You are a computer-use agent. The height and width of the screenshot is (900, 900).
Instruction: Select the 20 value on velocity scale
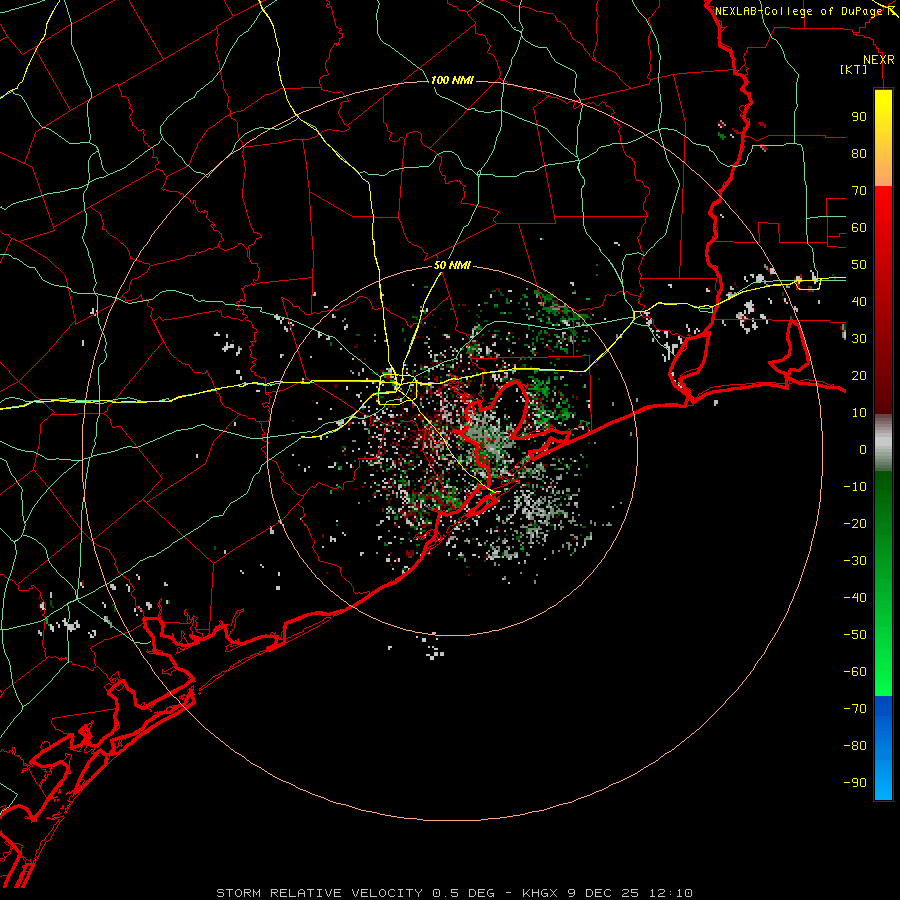pyautogui.click(x=859, y=375)
